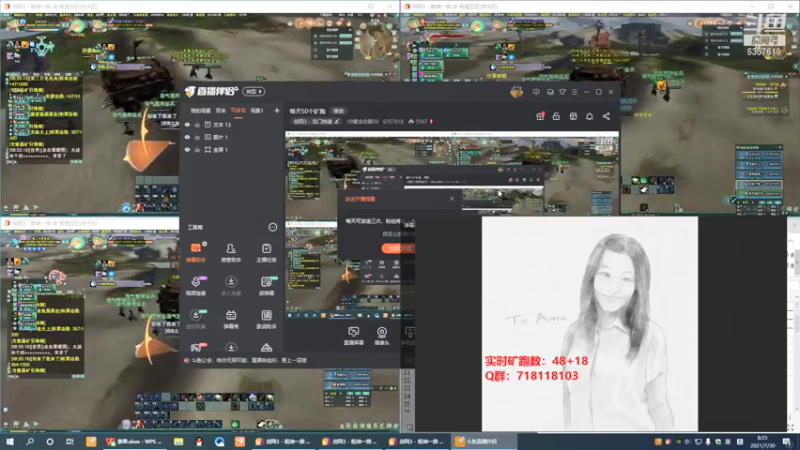Select the 图片 1 source row
800x450 pixels.
[x=232, y=137]
